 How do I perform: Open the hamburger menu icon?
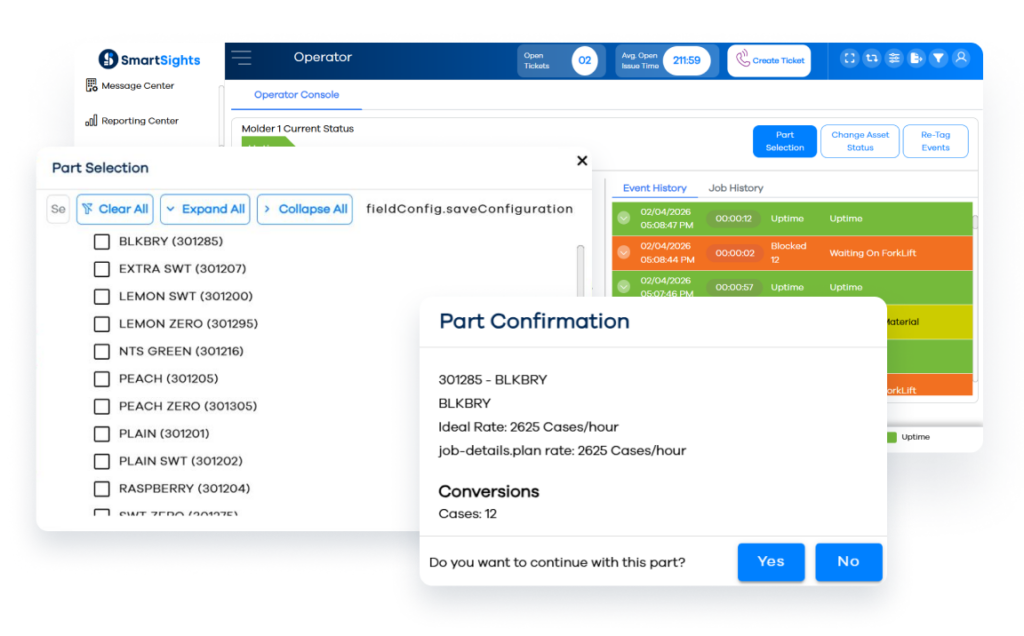coord(241,58)
